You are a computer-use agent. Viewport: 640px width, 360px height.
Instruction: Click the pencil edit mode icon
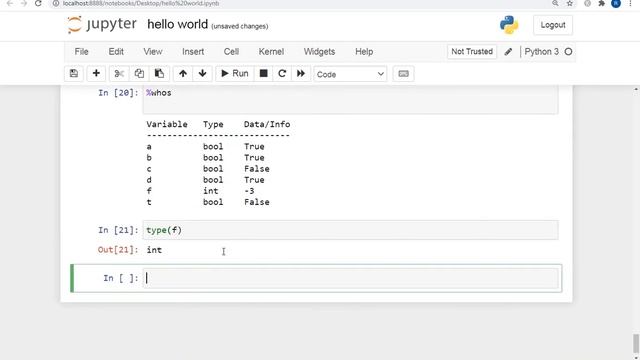click(508, 52)
